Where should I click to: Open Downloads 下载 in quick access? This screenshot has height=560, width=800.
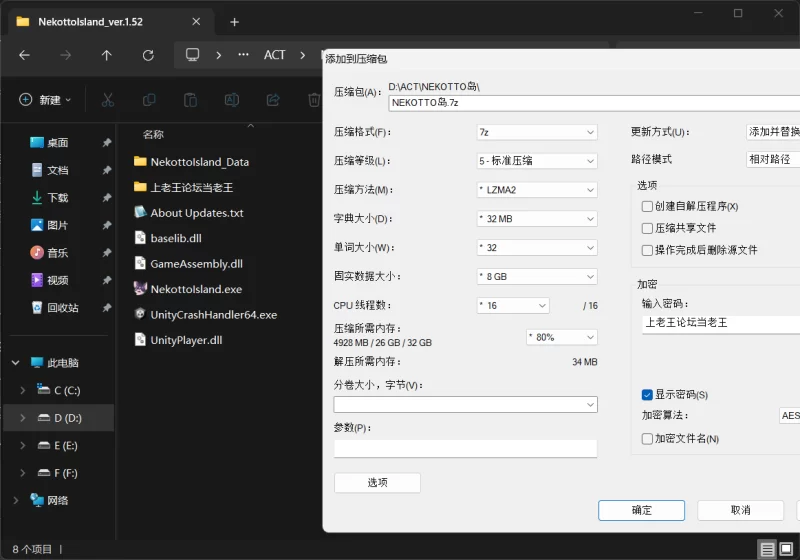point(58,198)
